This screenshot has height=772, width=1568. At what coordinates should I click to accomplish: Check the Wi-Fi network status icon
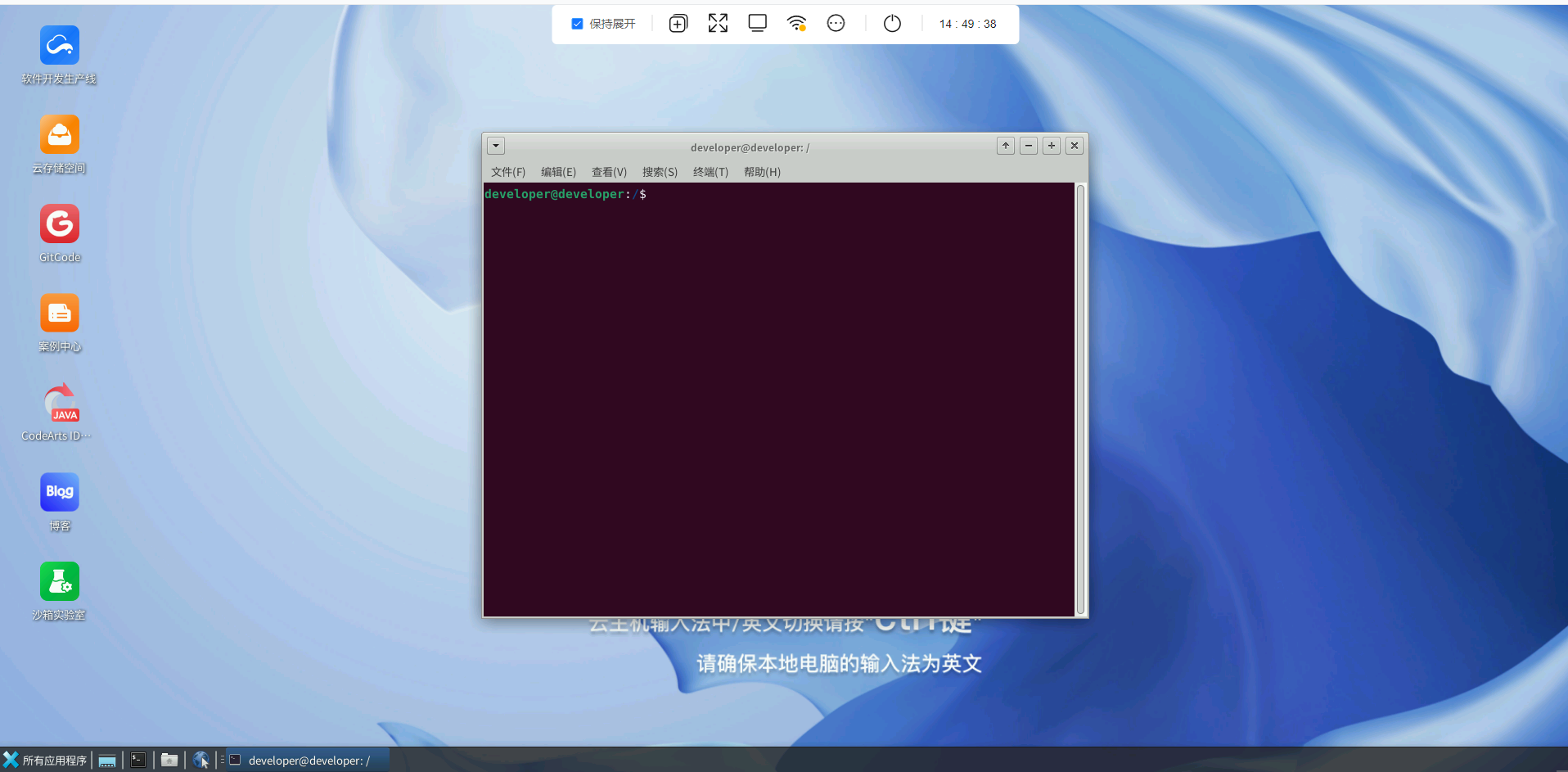pos(796,24)
